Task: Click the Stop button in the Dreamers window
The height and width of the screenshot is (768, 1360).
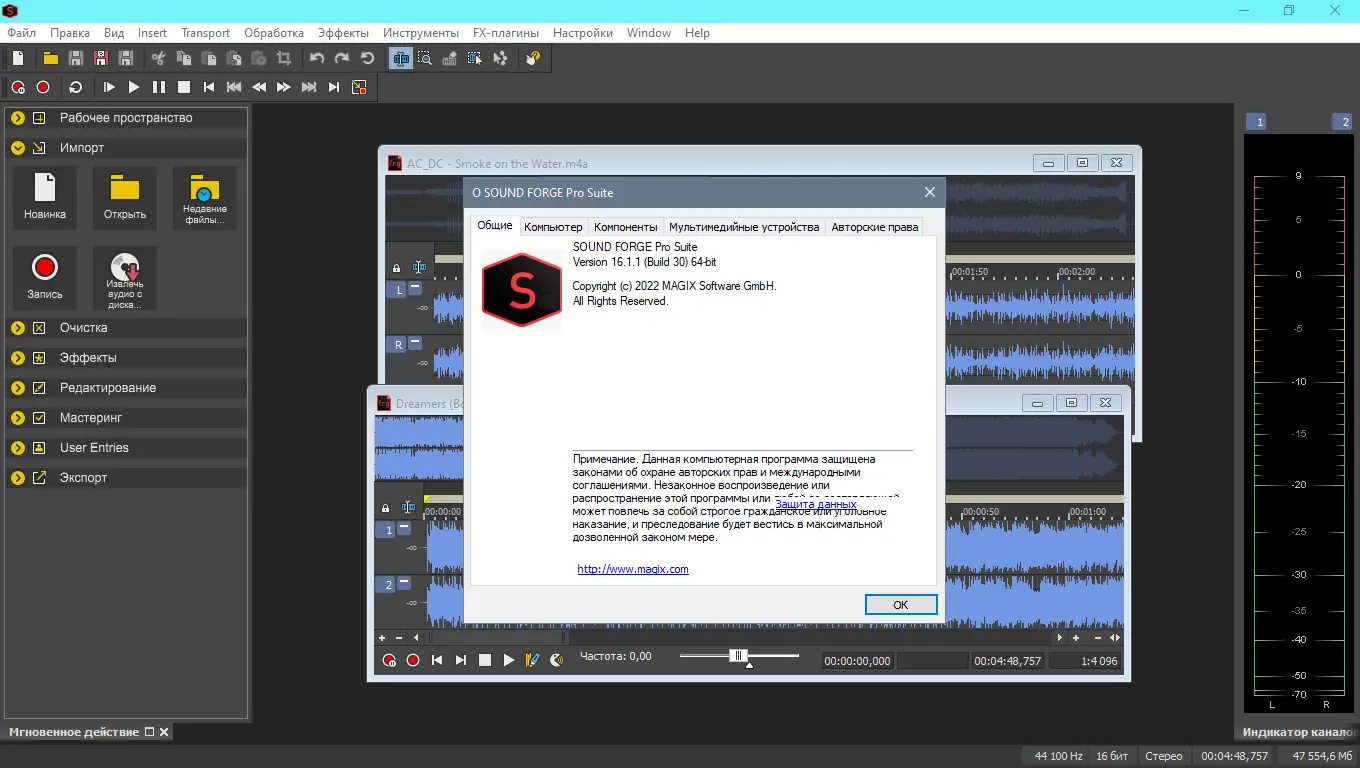Action: pos(485,660)
